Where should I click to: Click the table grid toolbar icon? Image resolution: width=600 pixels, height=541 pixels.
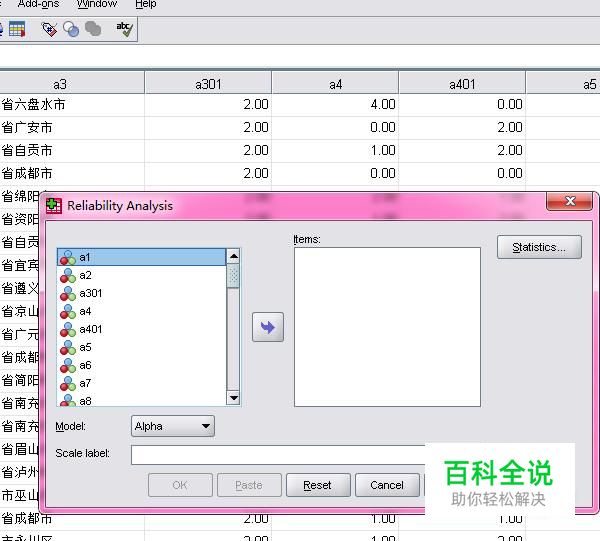pyautogui.click(x=17, y=29)
